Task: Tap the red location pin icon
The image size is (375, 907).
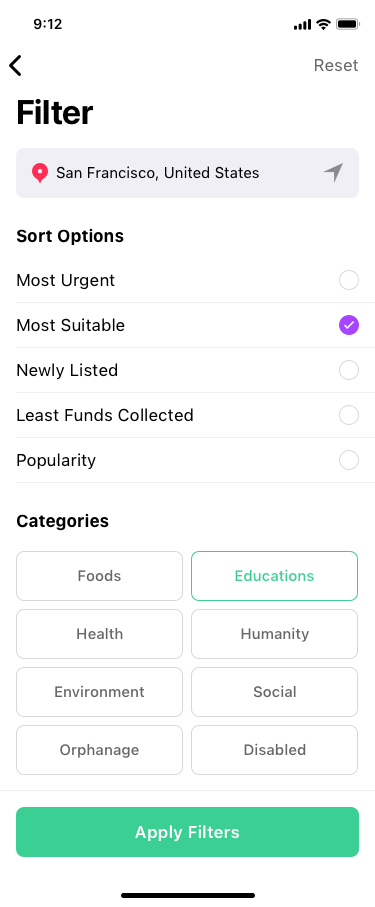Action: [39, 173]
